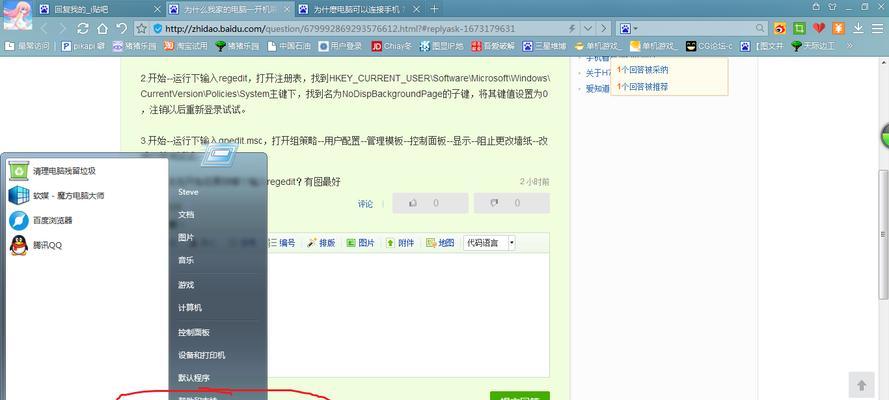Click the red broken heart toolbar icon
Viewport: 889px width, 400px height.
[819, 28]
